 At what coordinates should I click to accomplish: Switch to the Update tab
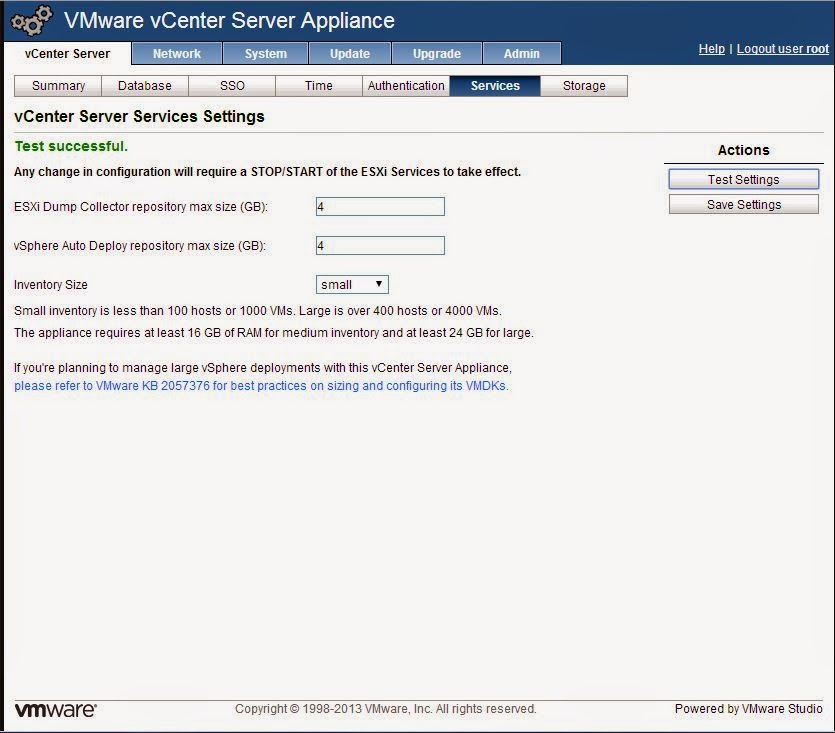(x=350, y=54)
